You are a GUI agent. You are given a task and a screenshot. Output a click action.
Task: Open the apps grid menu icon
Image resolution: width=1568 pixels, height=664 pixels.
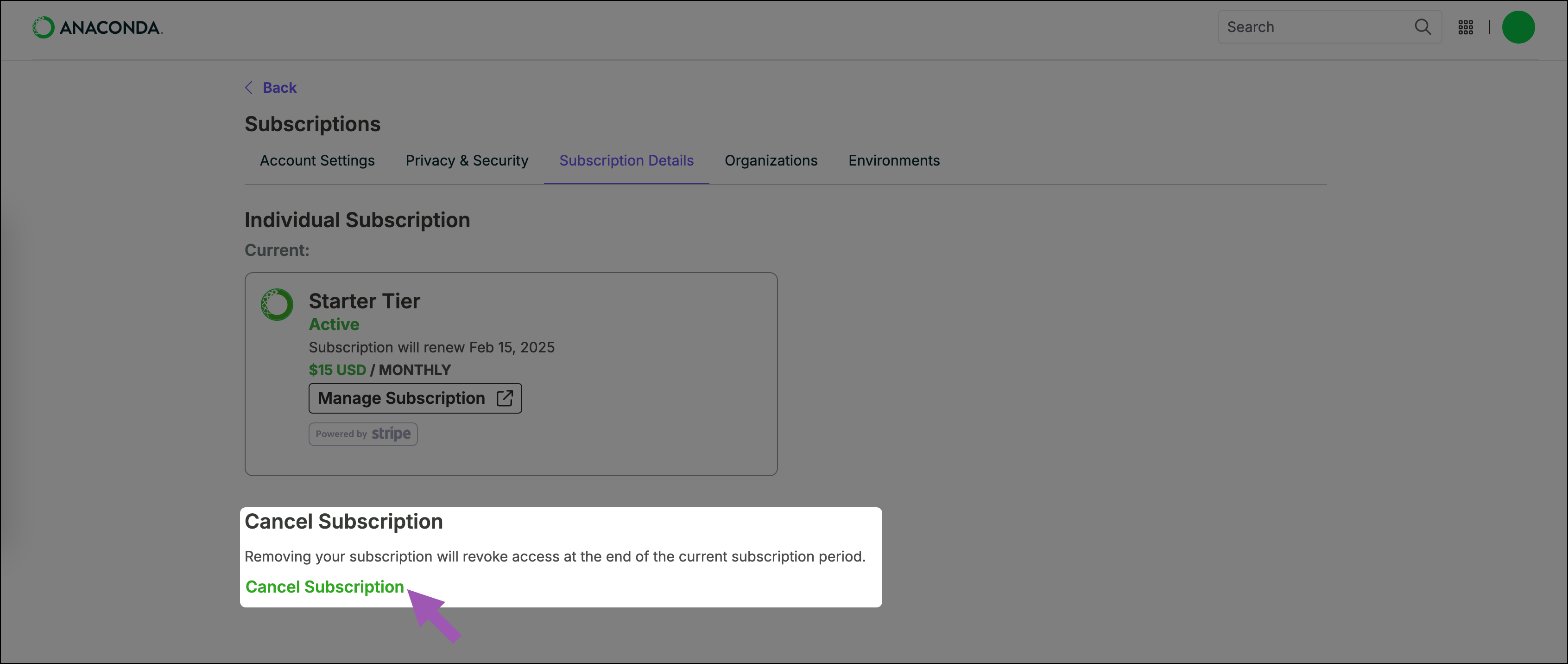click(x=1466, y=27)
